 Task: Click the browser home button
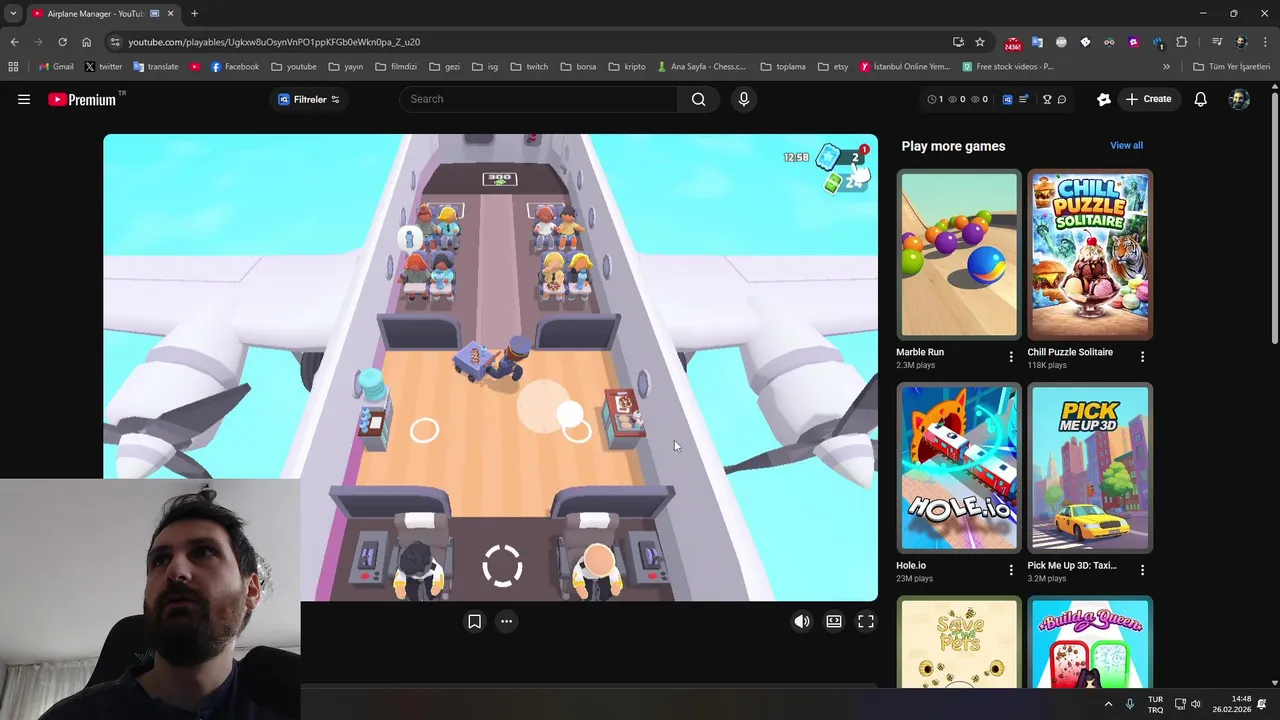point(86,42)
